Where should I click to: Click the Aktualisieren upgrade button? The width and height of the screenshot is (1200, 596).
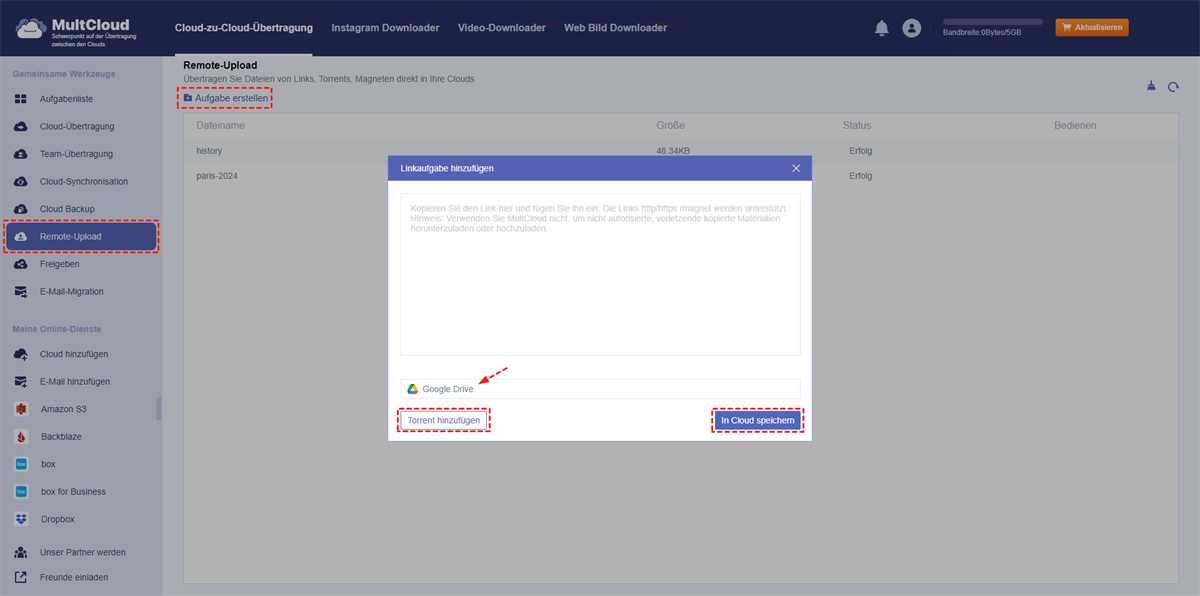(1092, 27)
